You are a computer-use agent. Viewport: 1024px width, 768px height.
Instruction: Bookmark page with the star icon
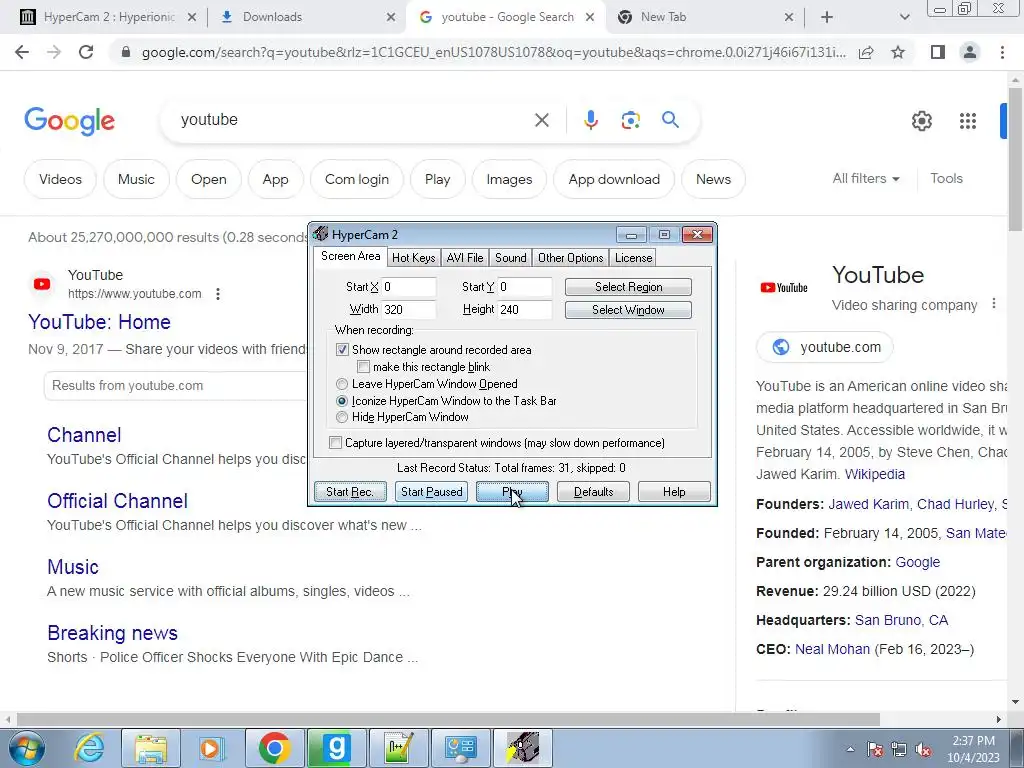898,52
